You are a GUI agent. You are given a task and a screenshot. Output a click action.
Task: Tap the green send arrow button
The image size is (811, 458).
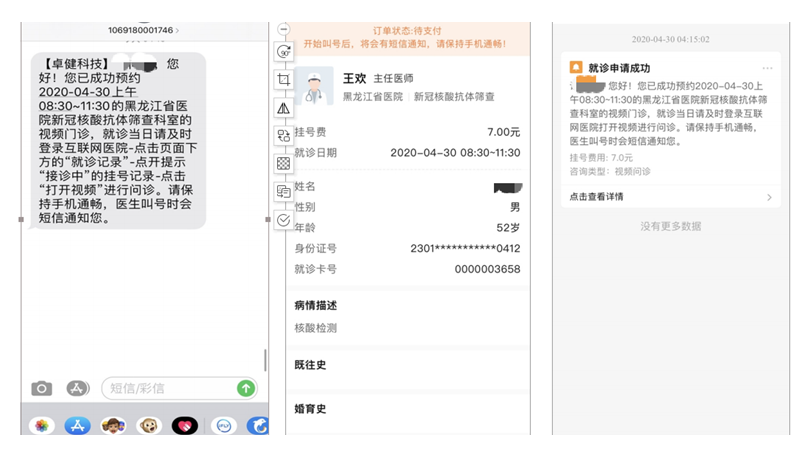[246, 388]
